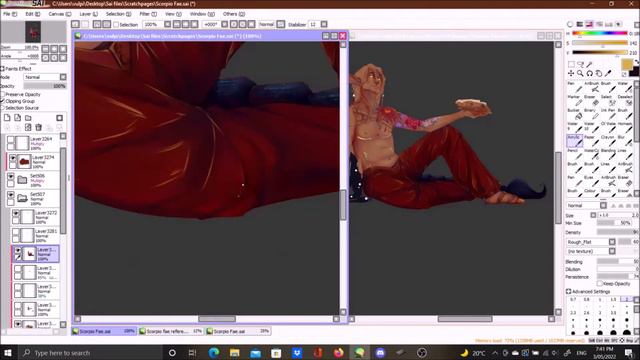Select the Bucket fill tool

click(x=574, y=113)
